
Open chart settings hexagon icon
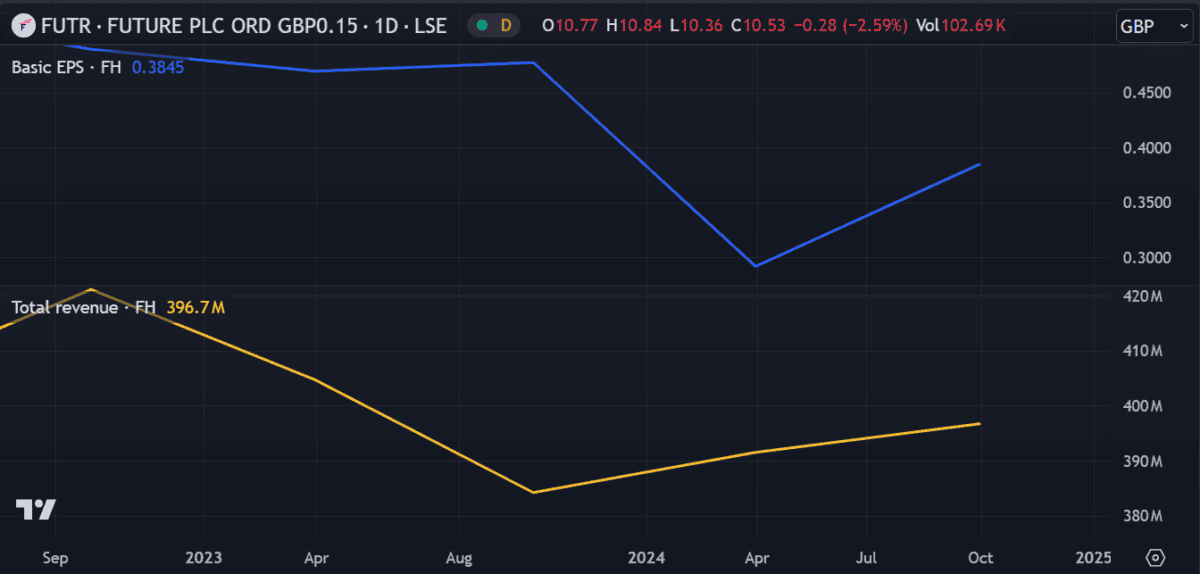1156,557
